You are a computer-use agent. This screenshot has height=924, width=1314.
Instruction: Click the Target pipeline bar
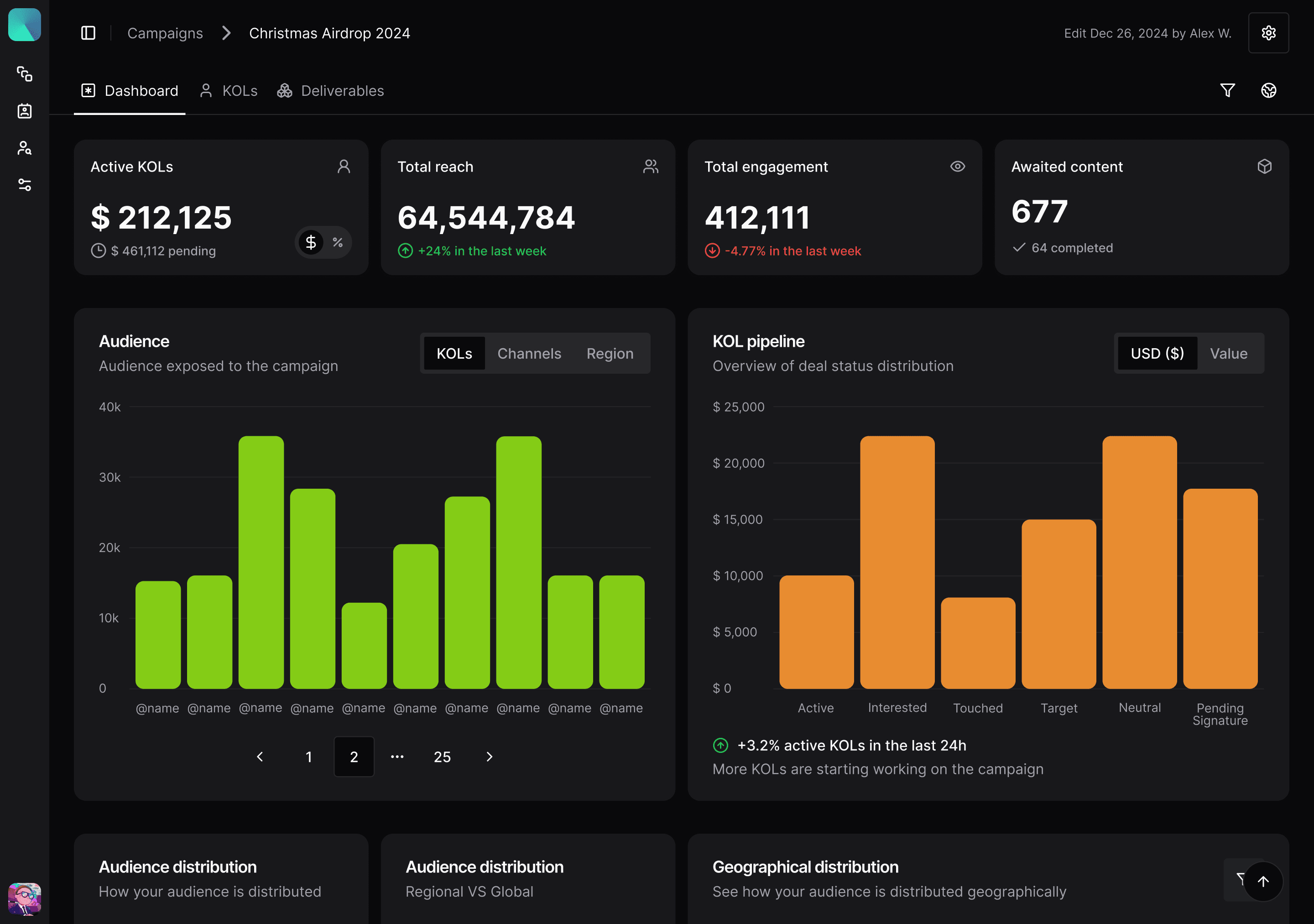coord(1059,604)
